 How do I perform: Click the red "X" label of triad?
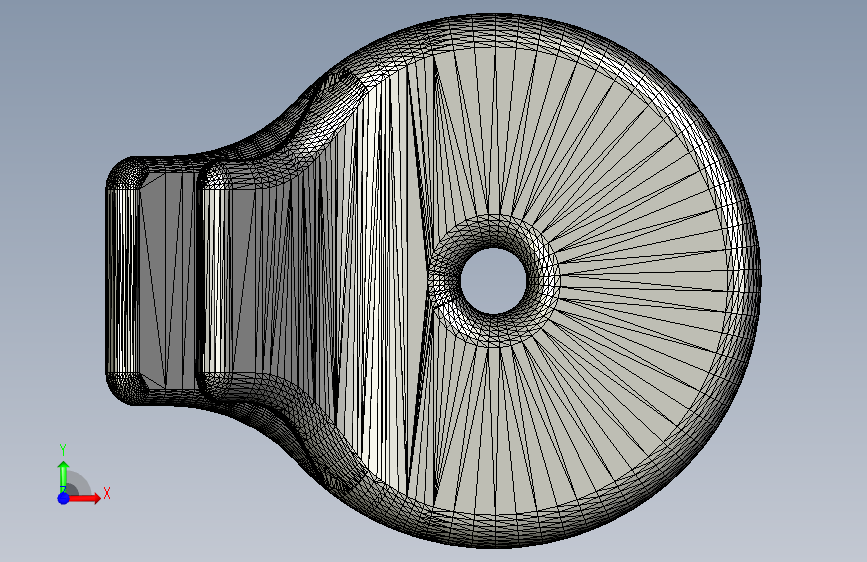click(x=107, y=493)
